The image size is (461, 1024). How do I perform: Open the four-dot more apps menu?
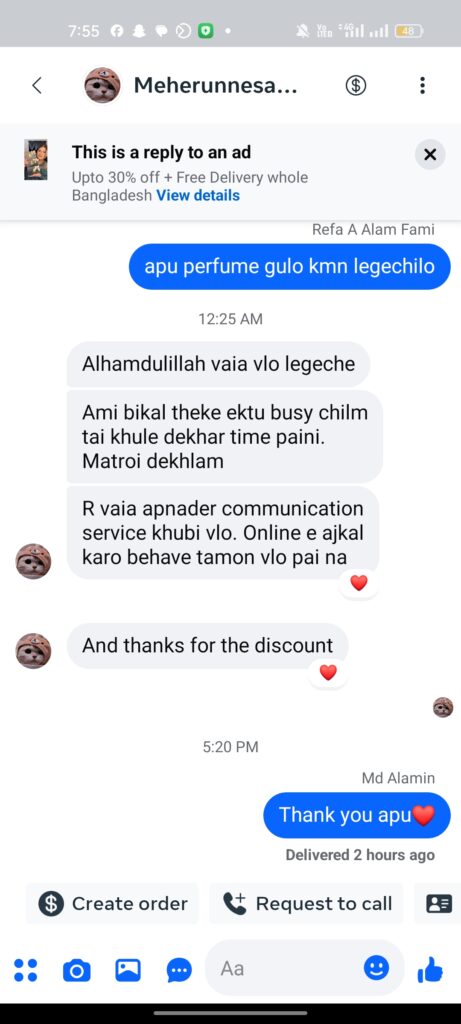[25, 970]
